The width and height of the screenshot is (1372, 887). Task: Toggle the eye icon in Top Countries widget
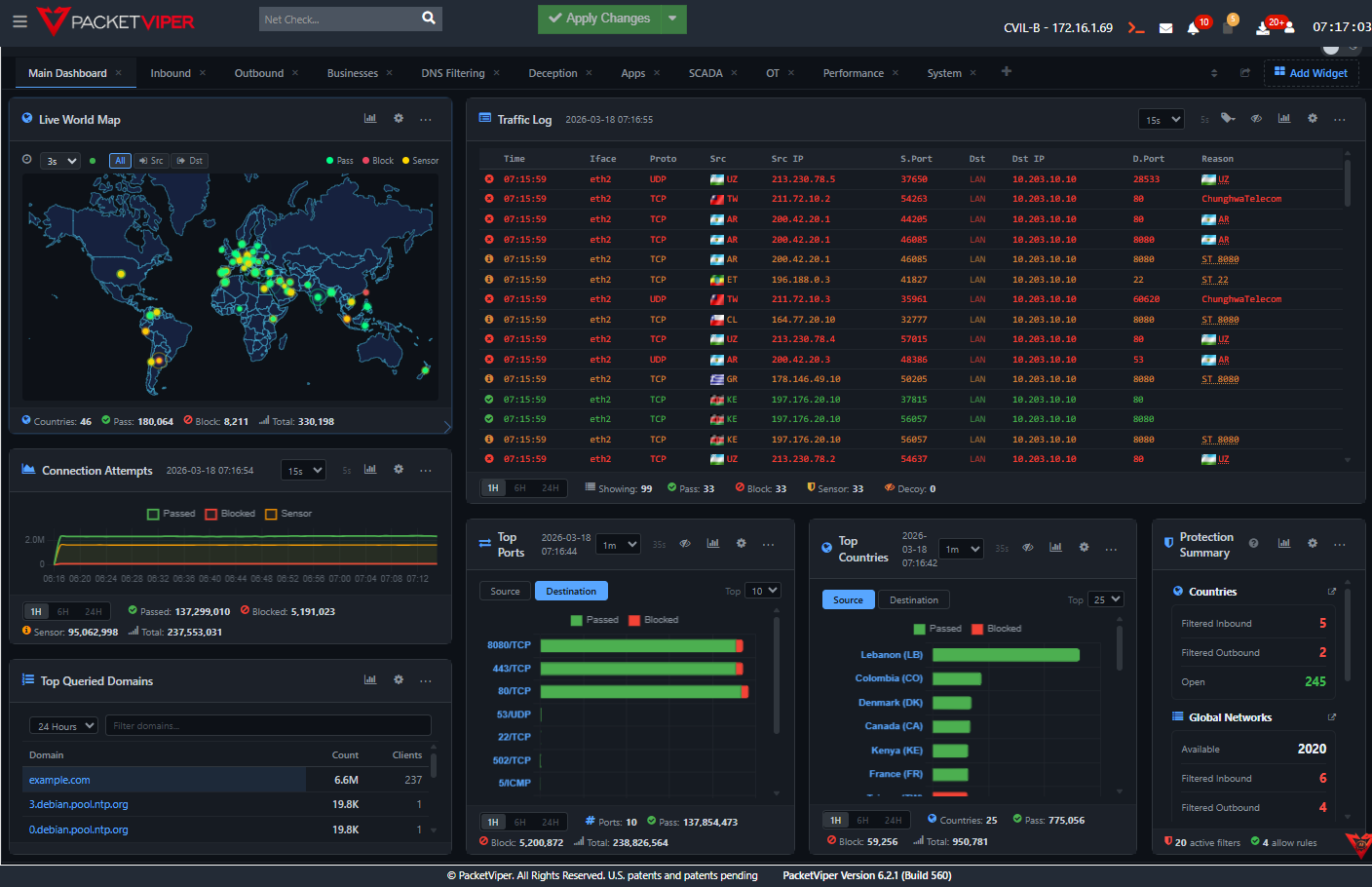click(x=1027, y=548)
